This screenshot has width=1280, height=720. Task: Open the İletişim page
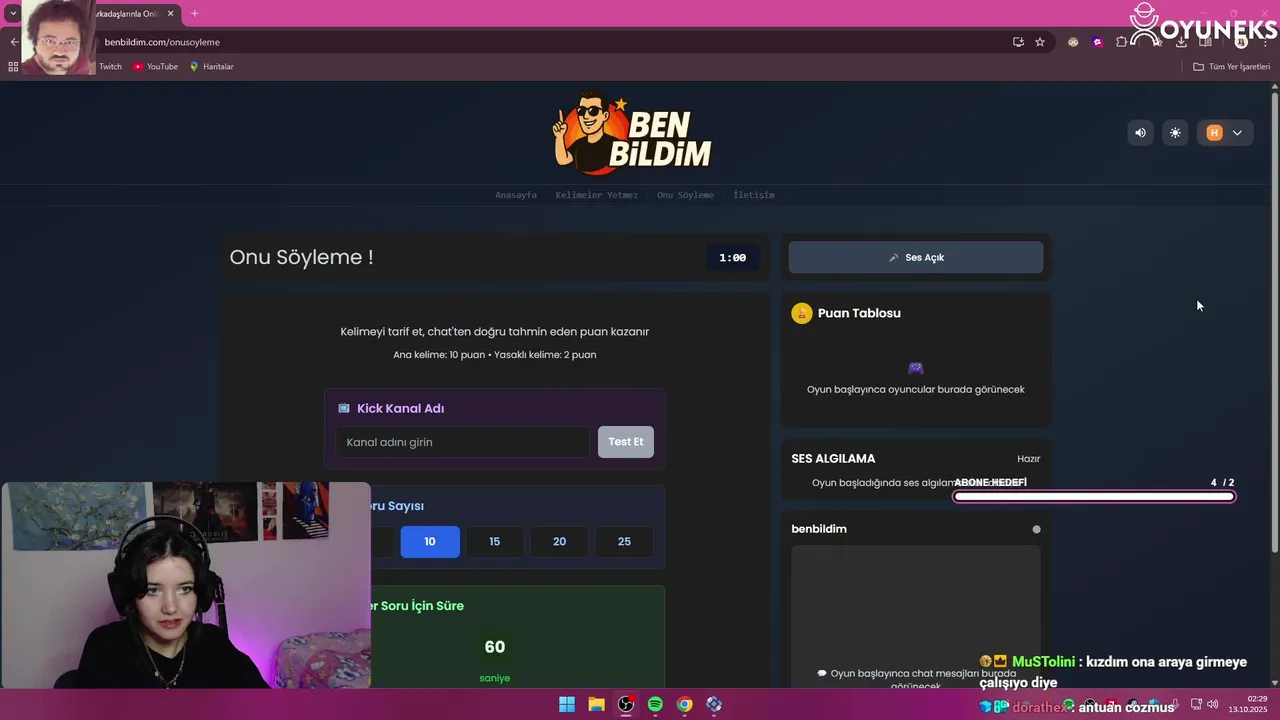click(x=753, y=195)
